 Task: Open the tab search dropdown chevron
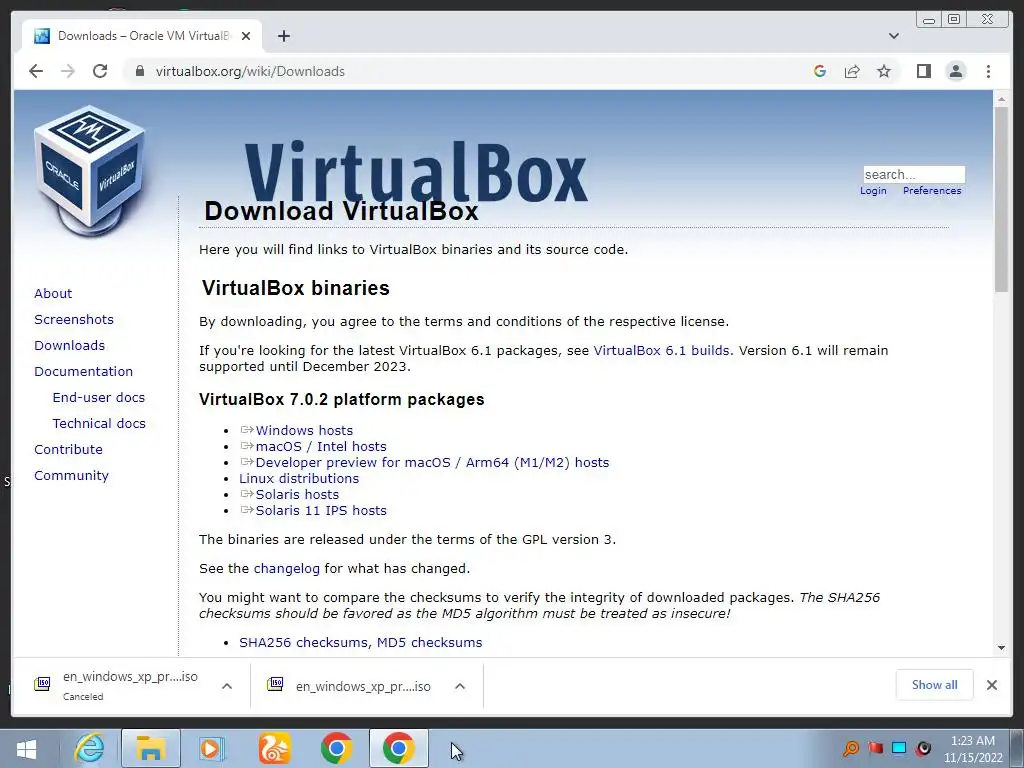[x=894, y=36]
